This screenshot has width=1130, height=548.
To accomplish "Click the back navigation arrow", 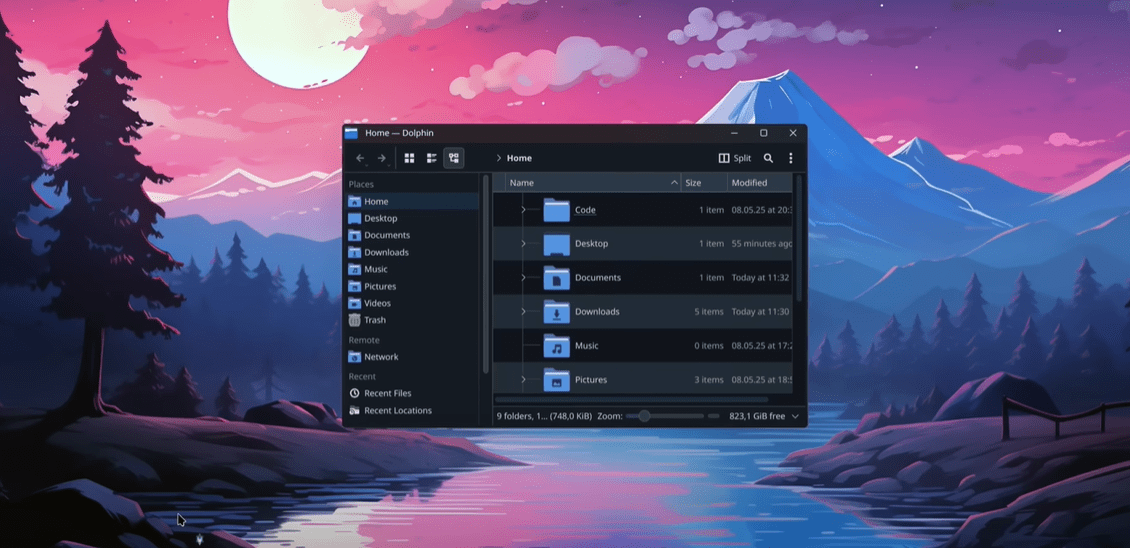I will point(360,158).
